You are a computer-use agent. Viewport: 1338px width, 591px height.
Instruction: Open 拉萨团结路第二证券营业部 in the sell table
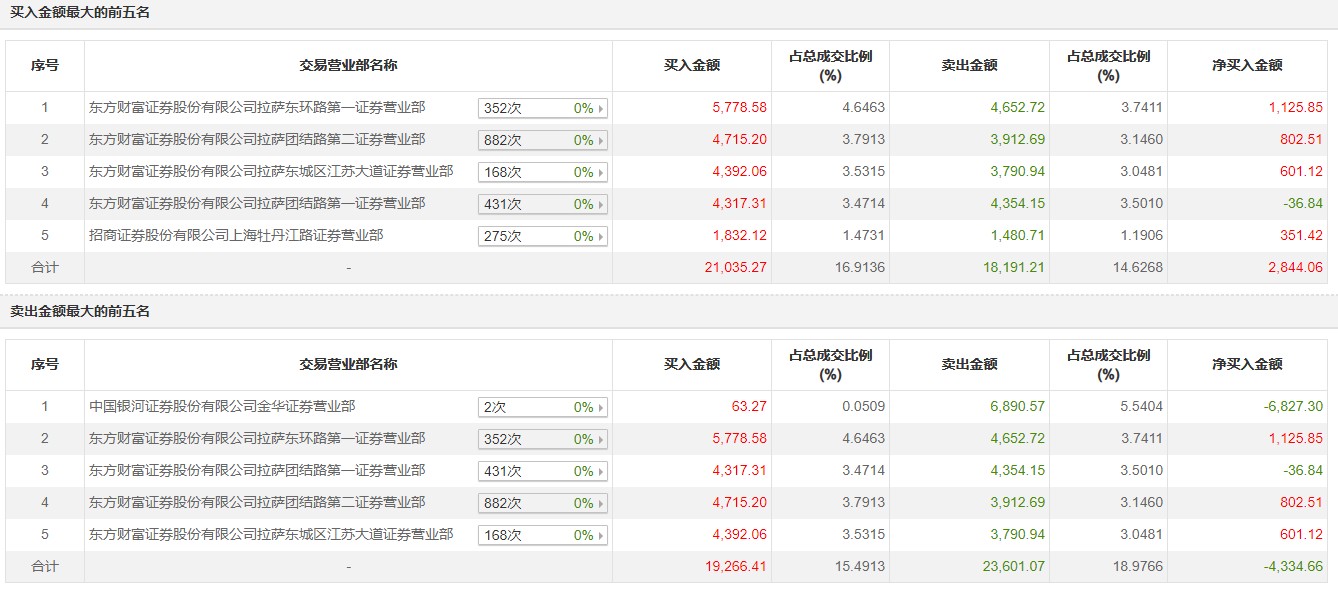[257, 503]
